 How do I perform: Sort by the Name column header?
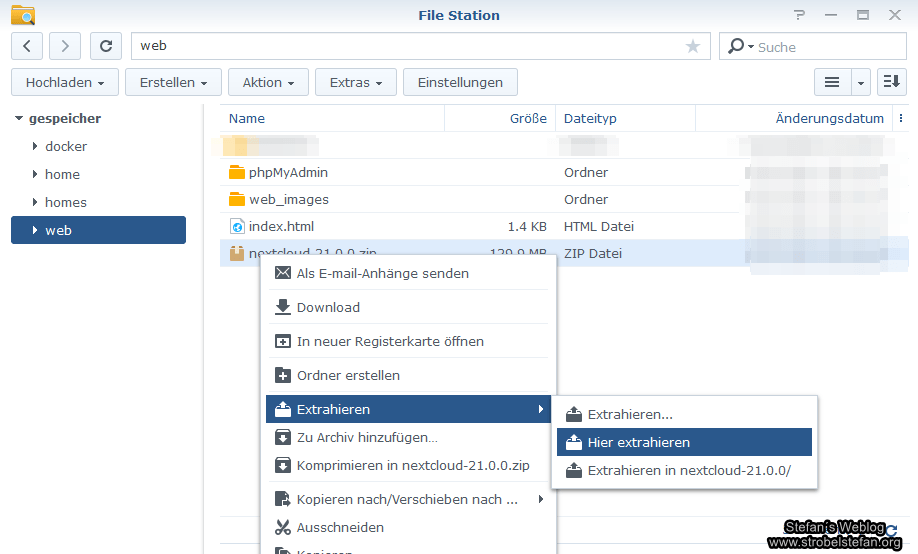click(332, 118)
